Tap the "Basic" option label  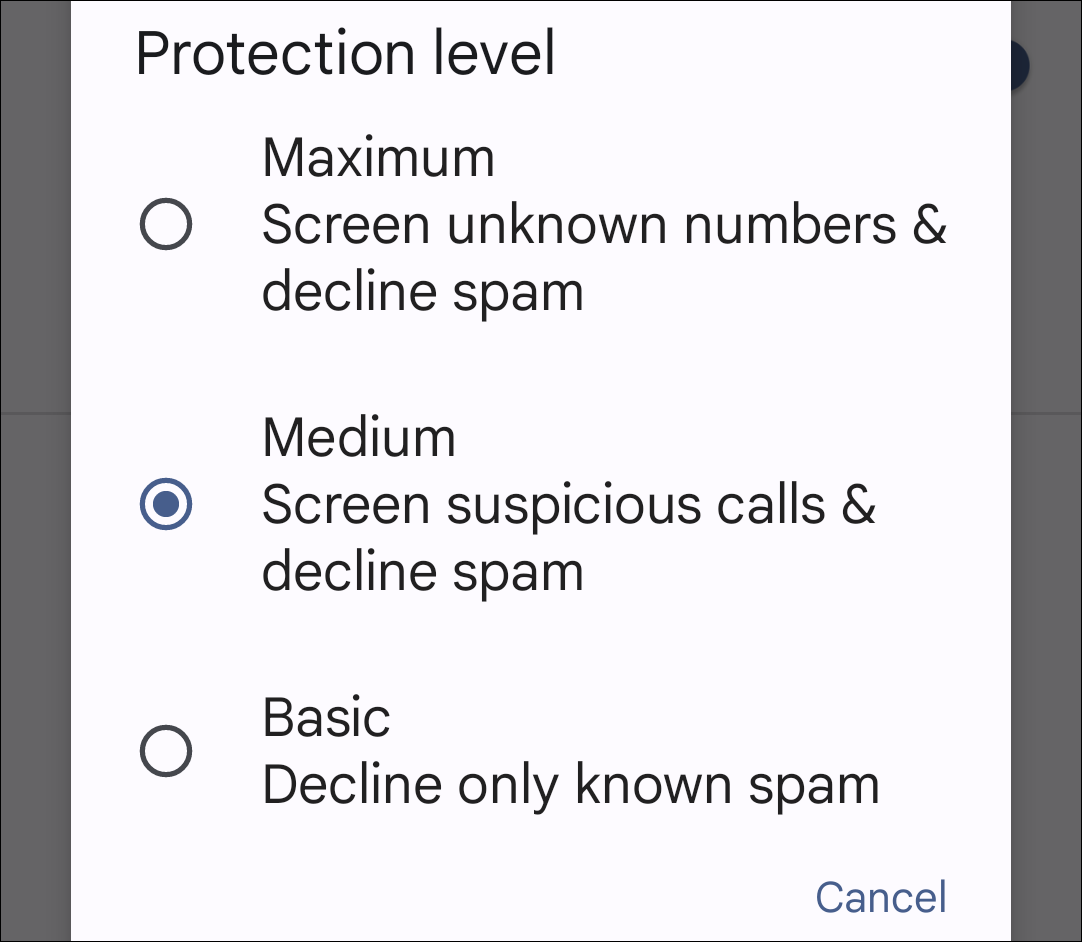point(326,717)
